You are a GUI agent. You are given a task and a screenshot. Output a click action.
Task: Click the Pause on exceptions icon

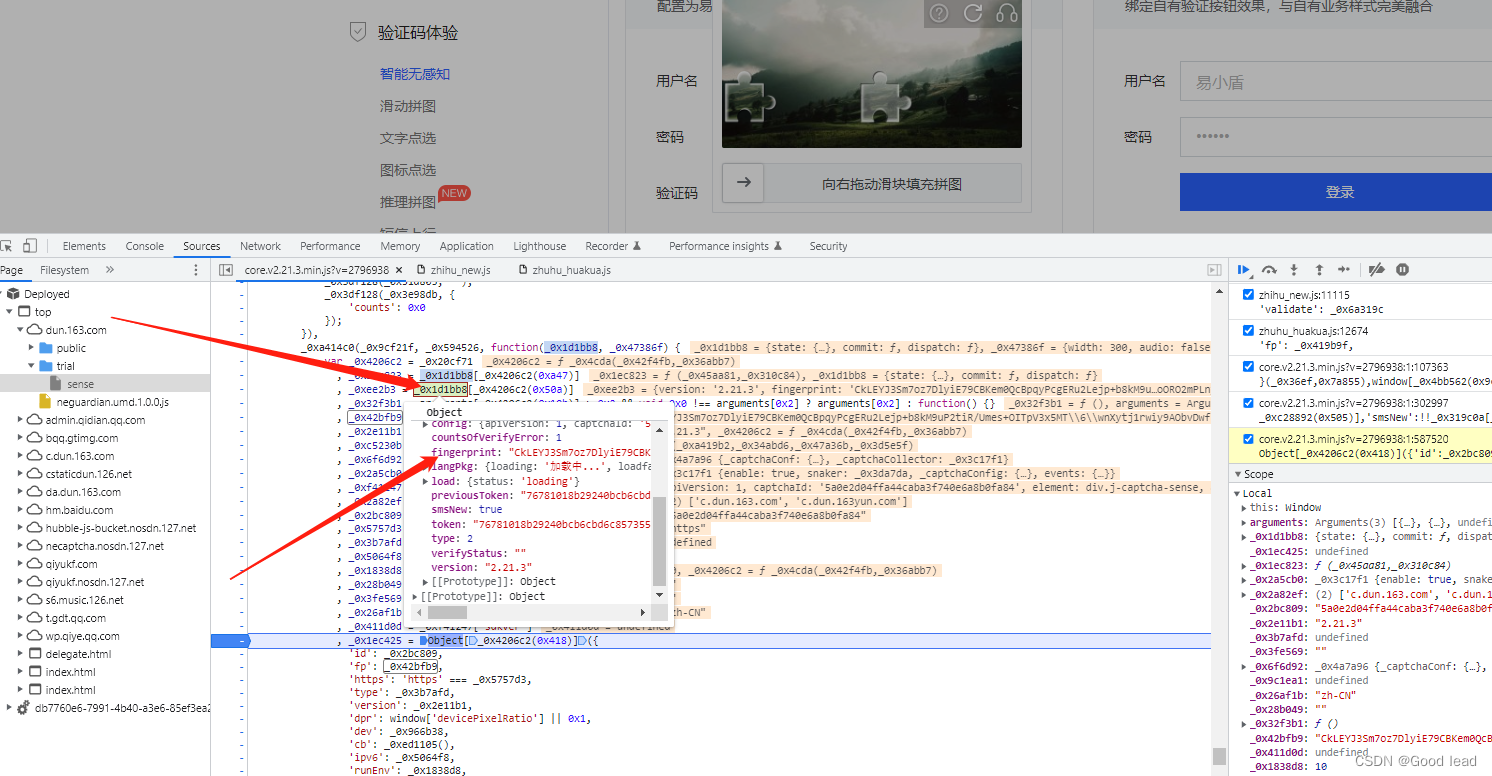tap(1403, 270)
